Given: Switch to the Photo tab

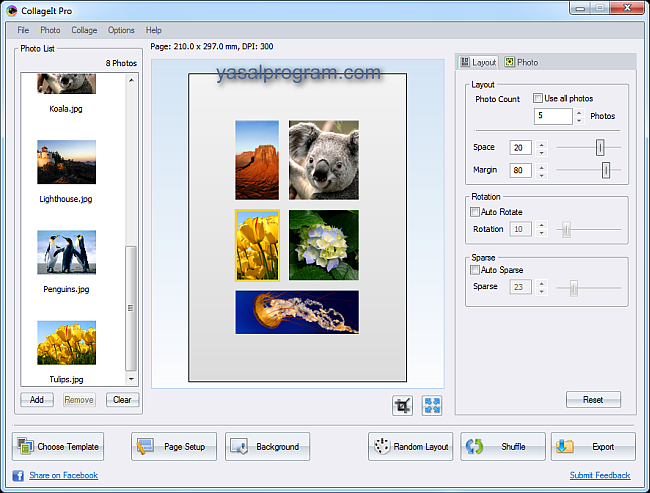Looking at the screenshot, I should coord(521,62).
